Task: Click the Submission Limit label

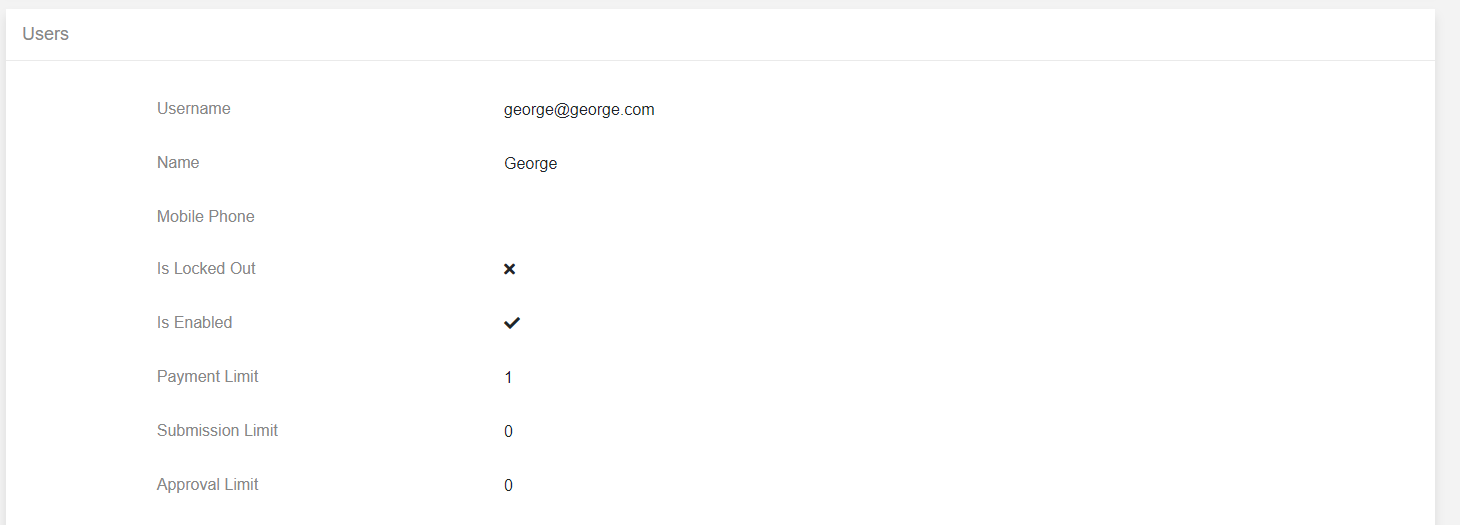Action: (217, 430)
